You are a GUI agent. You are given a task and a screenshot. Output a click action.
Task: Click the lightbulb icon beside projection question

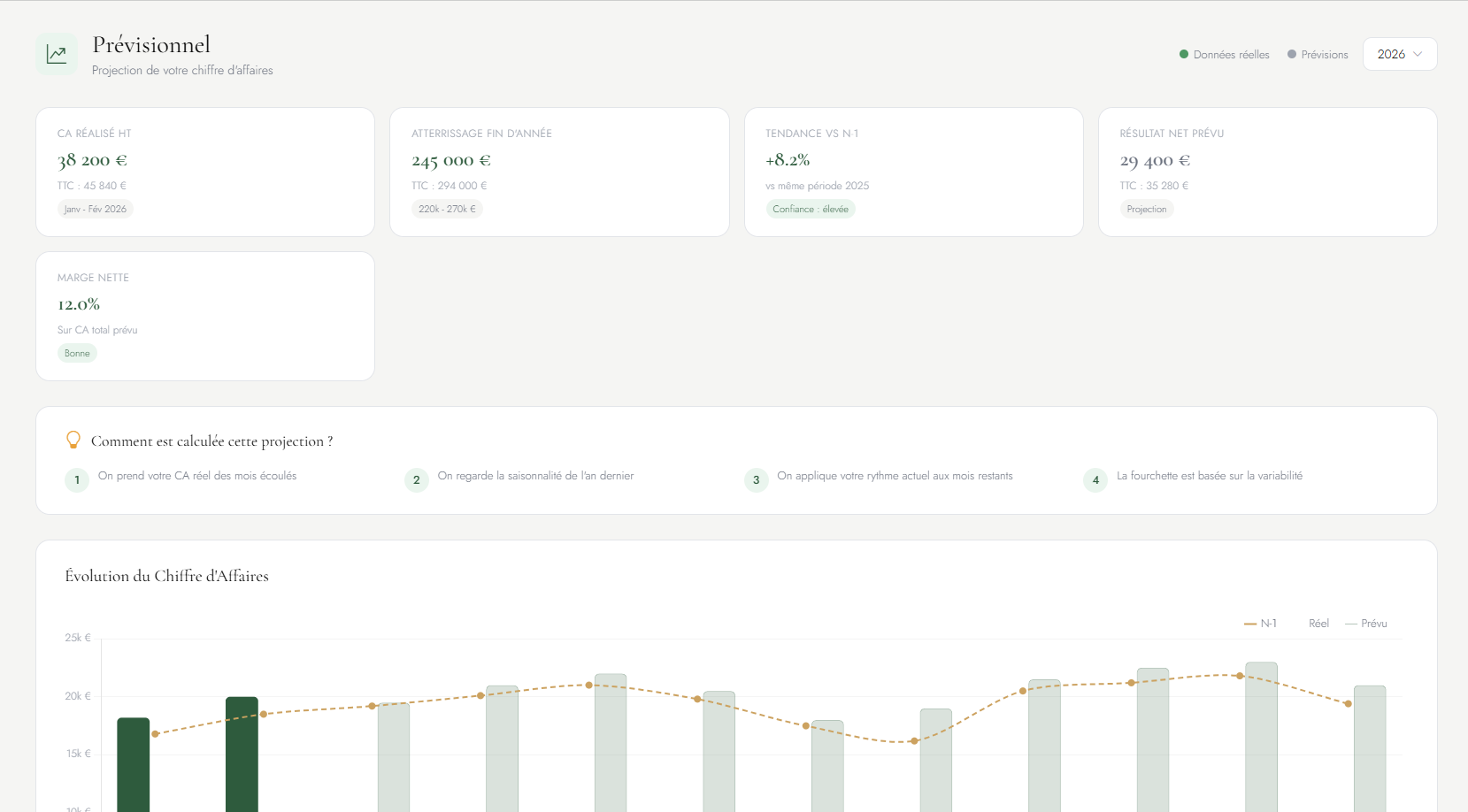pos(73,440)
